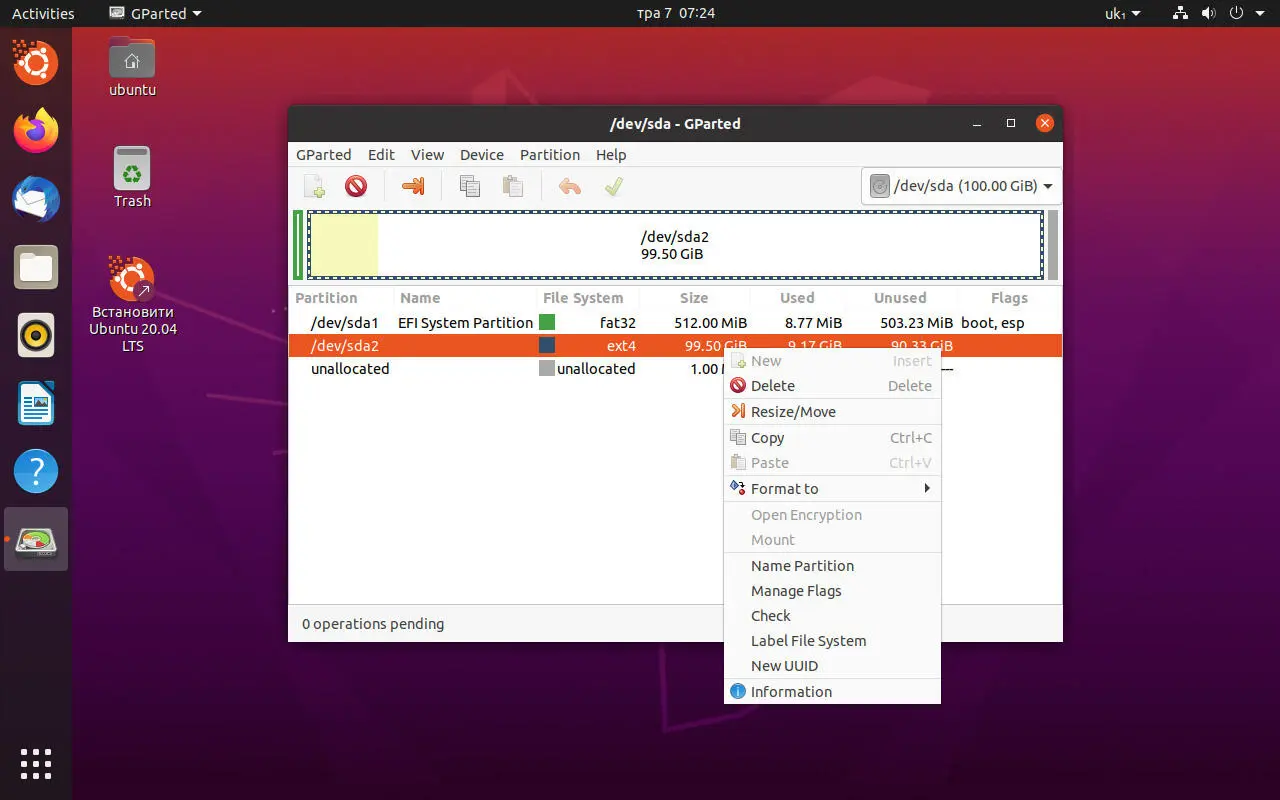Choose Name Partition in the context menu
The image size is (1280, 800).
[x=832, y=566]
